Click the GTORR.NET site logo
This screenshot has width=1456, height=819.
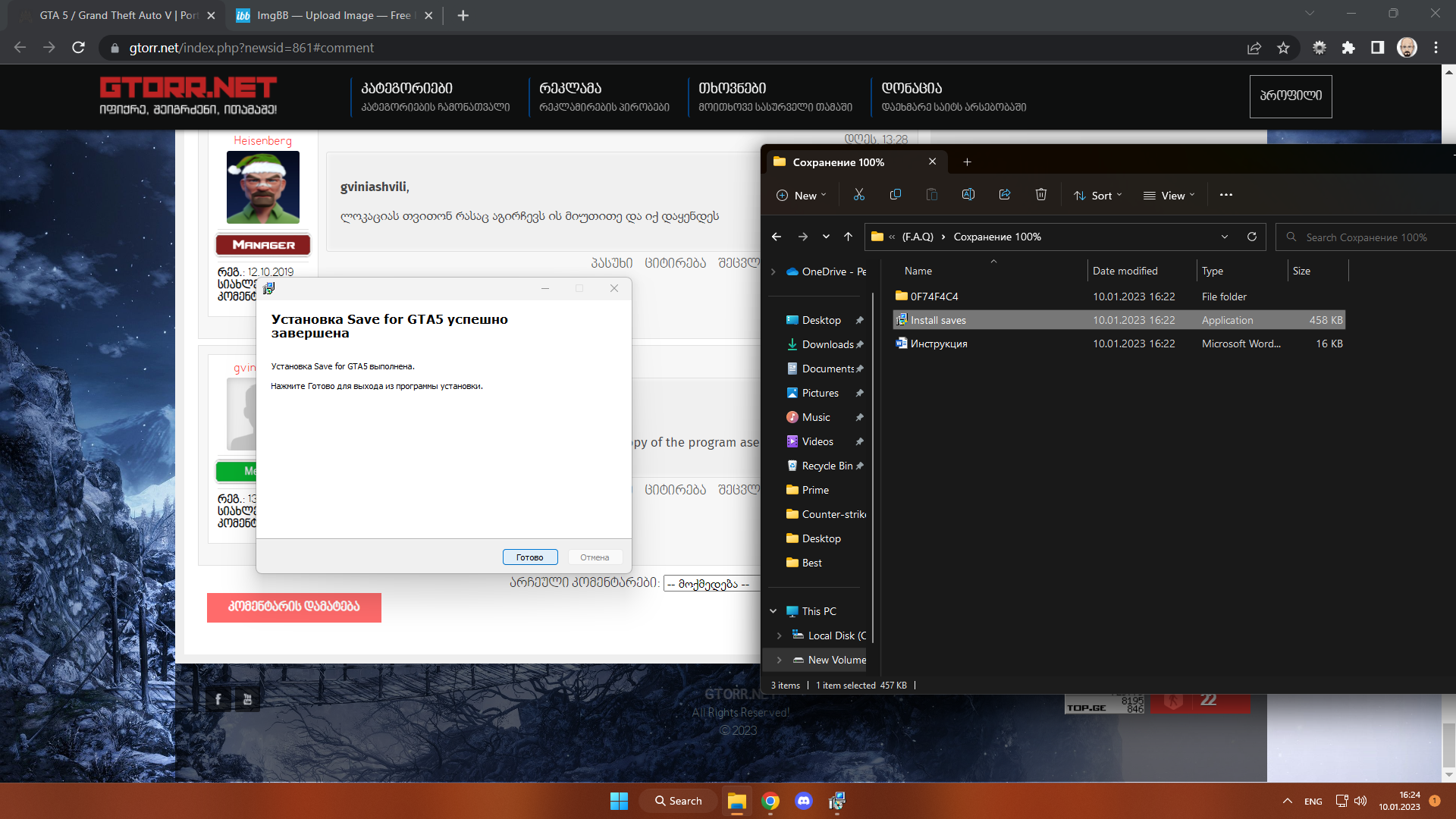pyautogui.click(x=188, y=96)
